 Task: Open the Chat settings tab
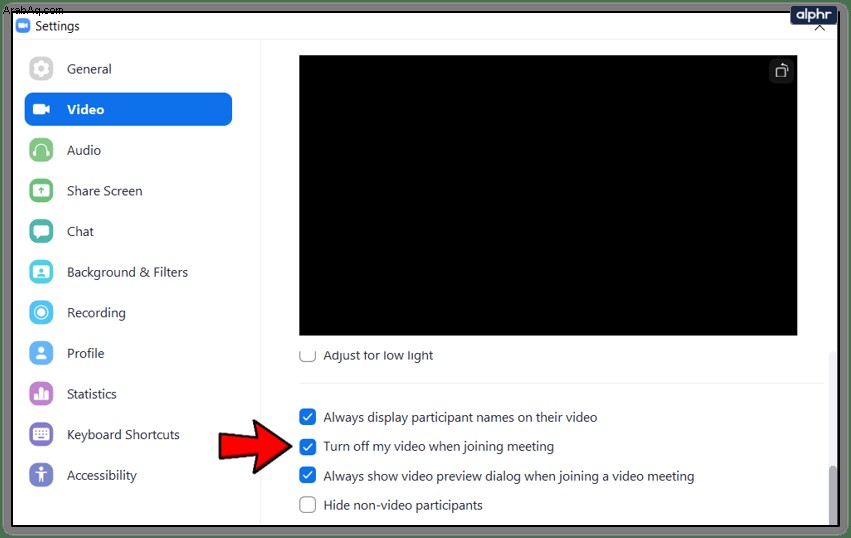pos(128,231)
